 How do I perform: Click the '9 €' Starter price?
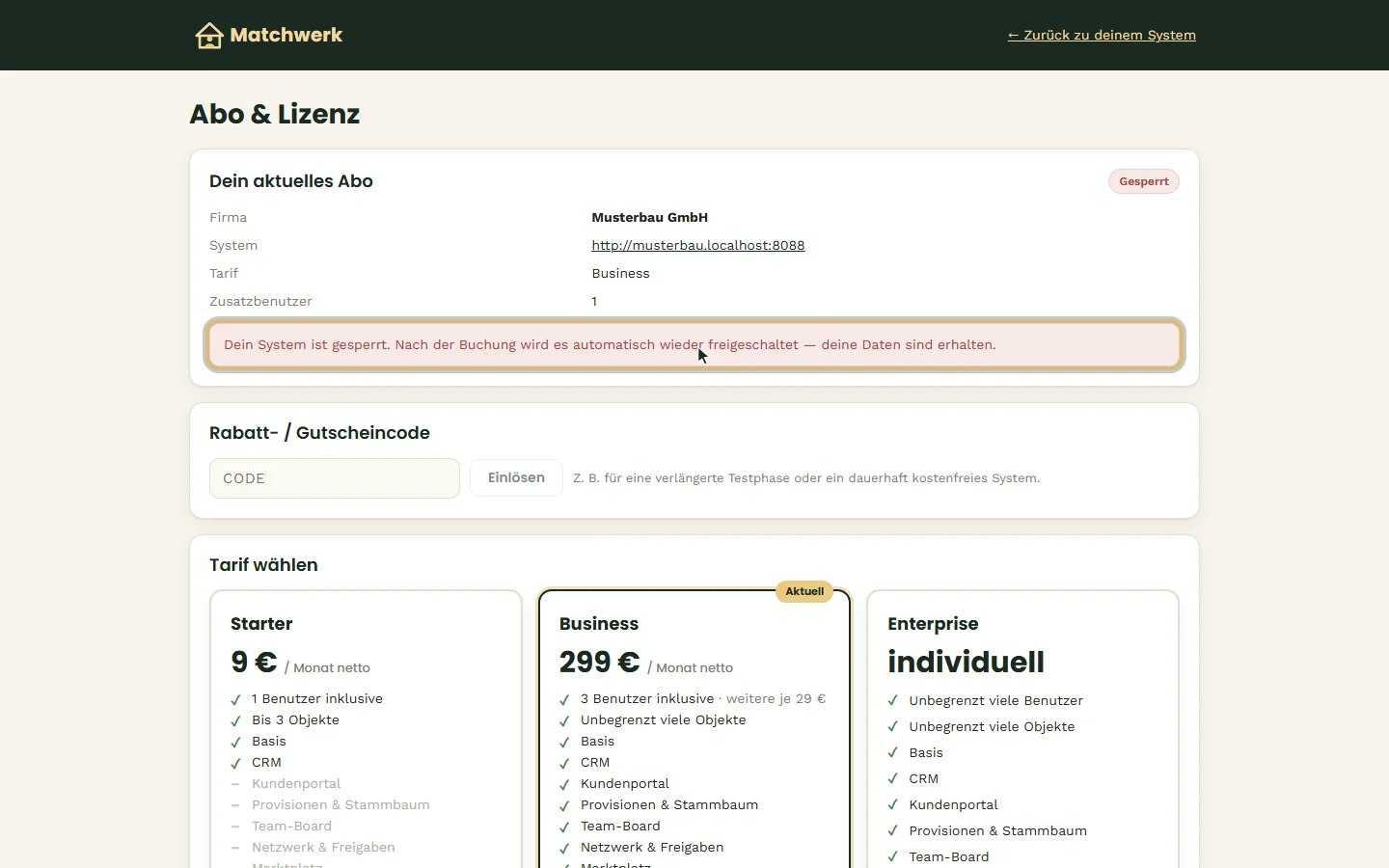[254, 663]
